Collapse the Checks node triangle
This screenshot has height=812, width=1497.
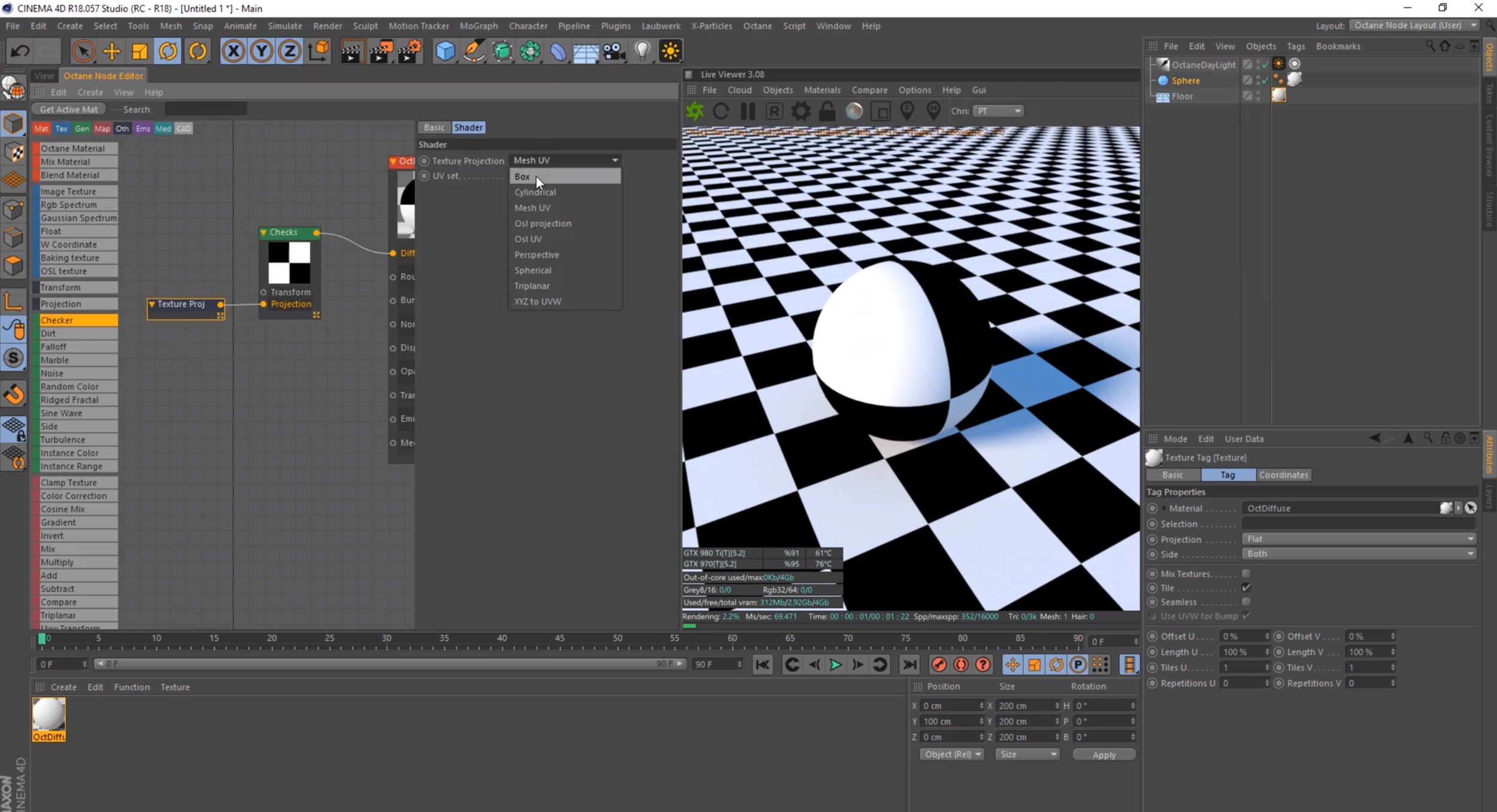tap(263, 232)
